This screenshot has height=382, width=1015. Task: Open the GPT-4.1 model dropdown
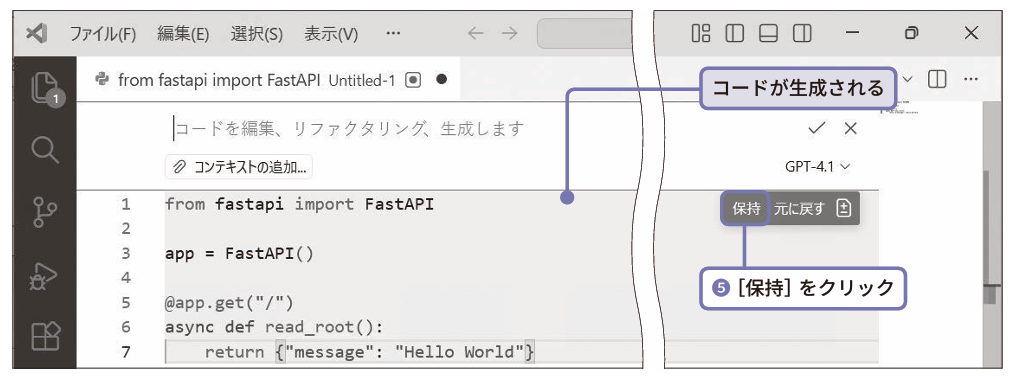(x=818, y=166)
